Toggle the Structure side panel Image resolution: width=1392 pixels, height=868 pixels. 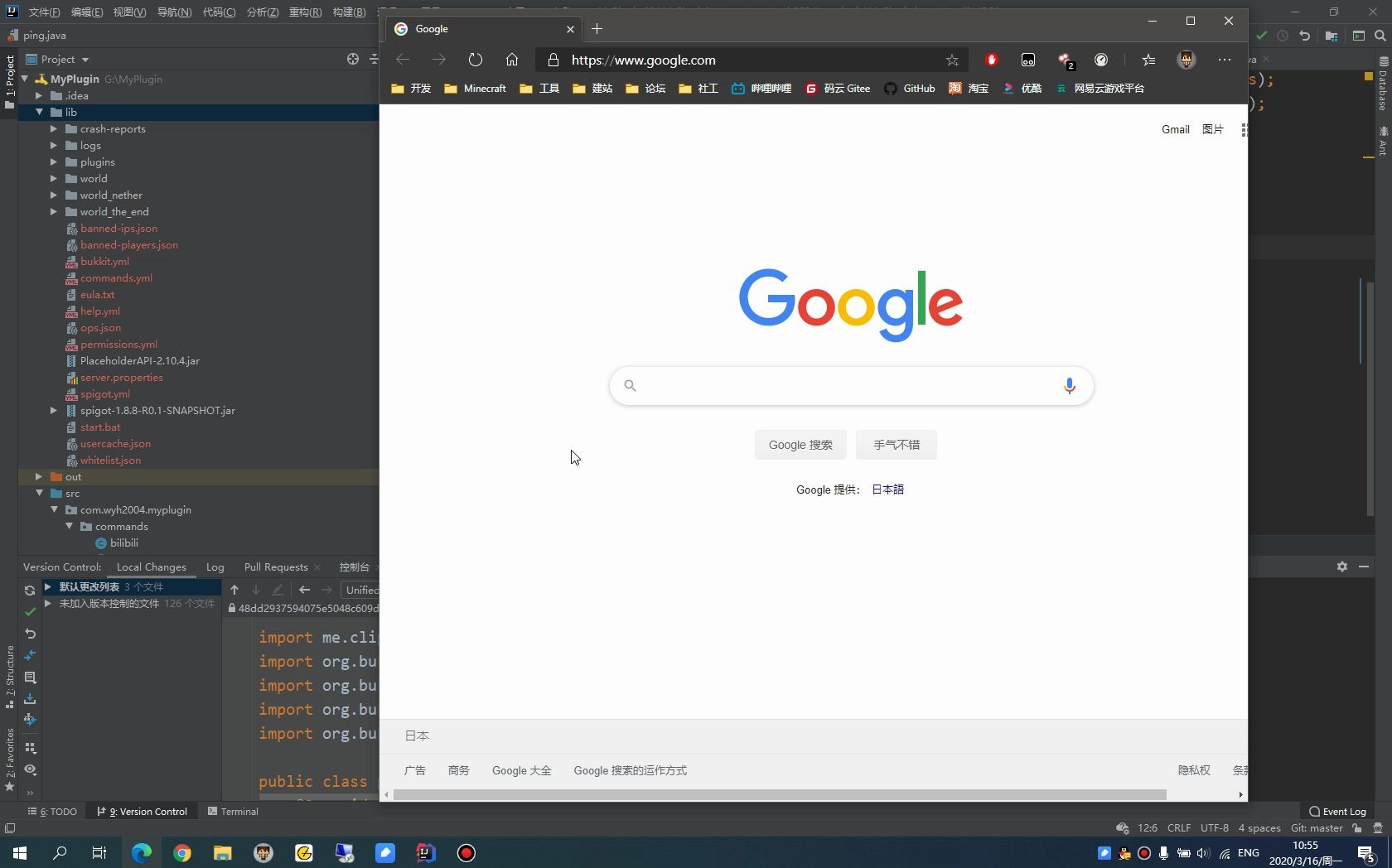tap(9, 677)
